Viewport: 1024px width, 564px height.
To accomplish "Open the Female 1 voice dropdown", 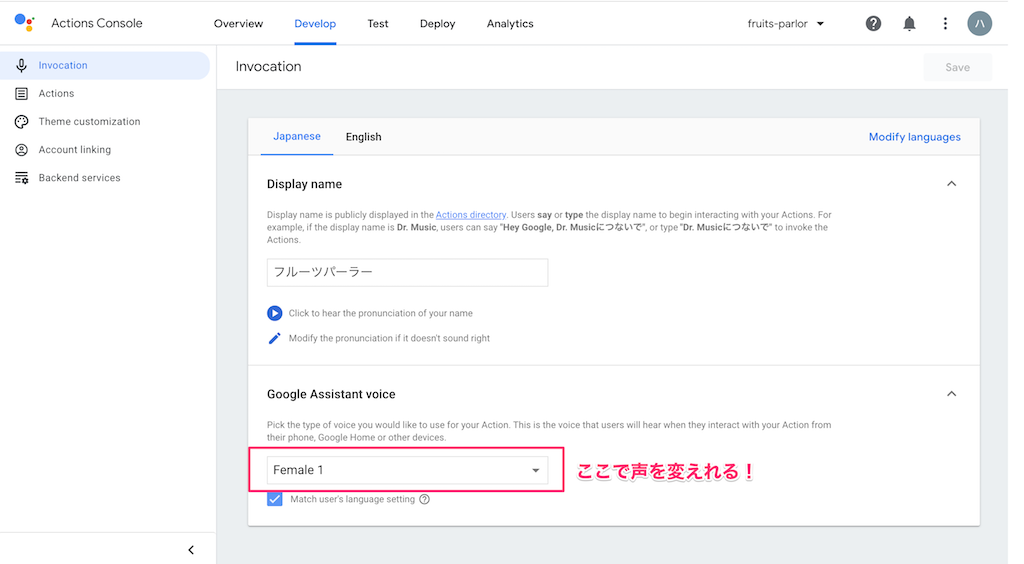I will pyautogui.click(x=407, y=470).
